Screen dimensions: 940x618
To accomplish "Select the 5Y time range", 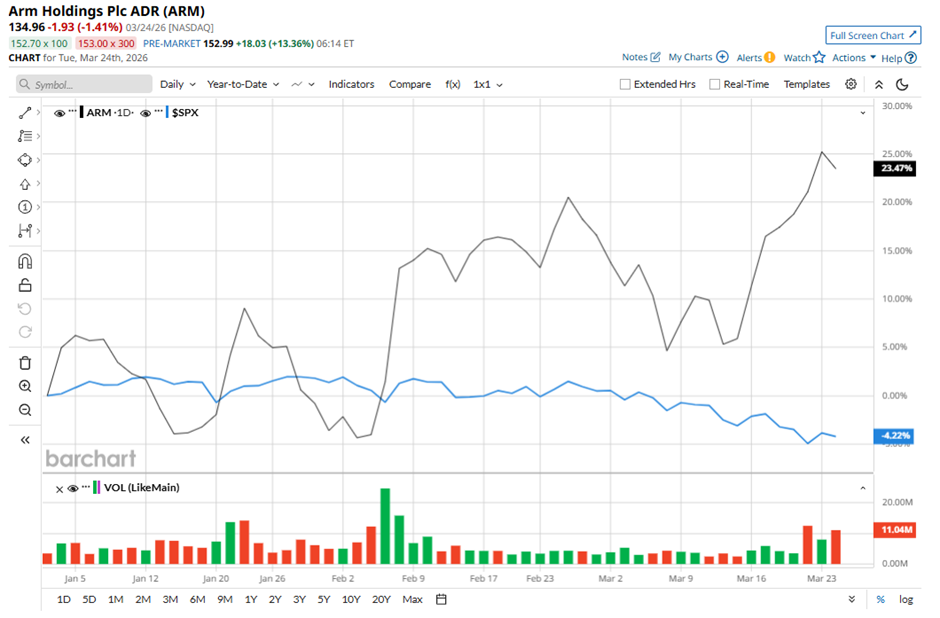I will (324, 599).
